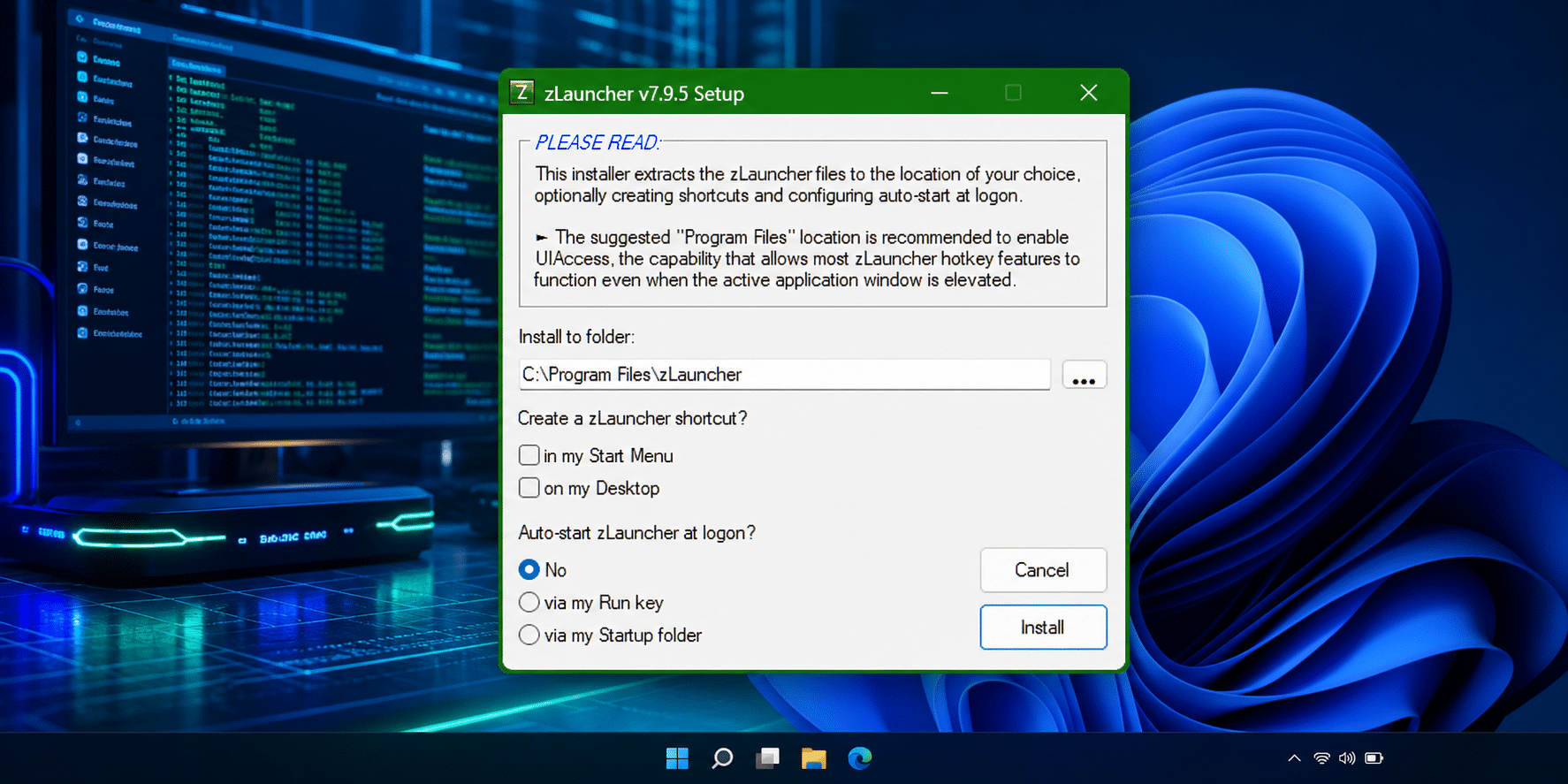The height and width of the screenshot is (784, 1568).
Task: Click the 'zLauncher v7.9.5 Setup' title
Action: tap(644, 94)
